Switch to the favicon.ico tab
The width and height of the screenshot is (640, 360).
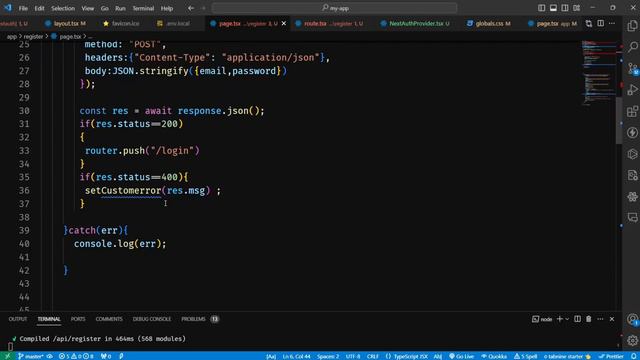click(x=121, y=23)
